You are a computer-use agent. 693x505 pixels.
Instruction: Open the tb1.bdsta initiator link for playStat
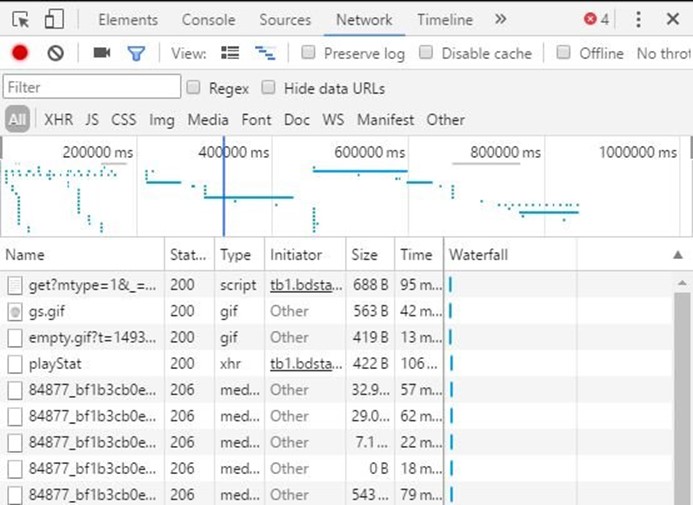point(306,363)
